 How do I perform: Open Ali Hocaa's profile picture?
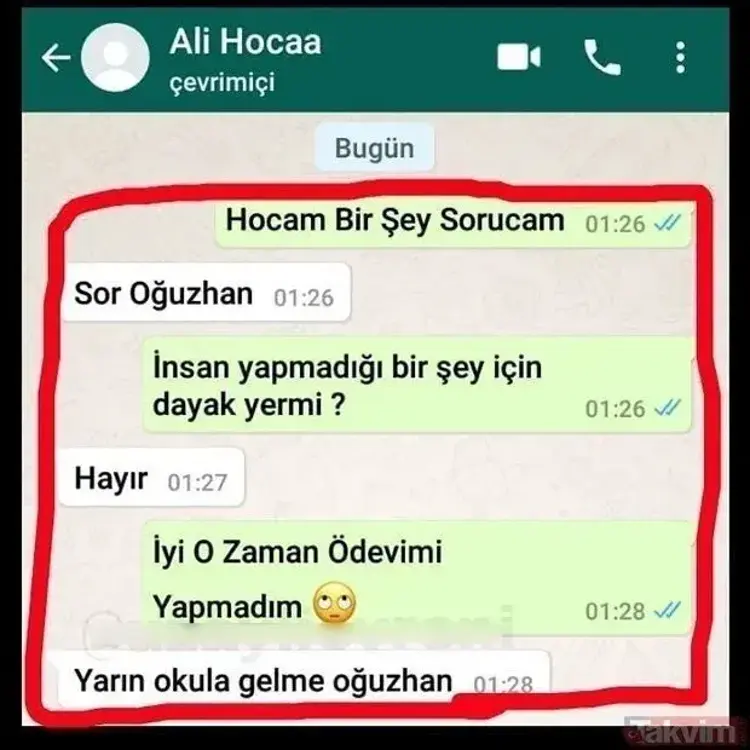pyautogui.click(x=115, y=57)
